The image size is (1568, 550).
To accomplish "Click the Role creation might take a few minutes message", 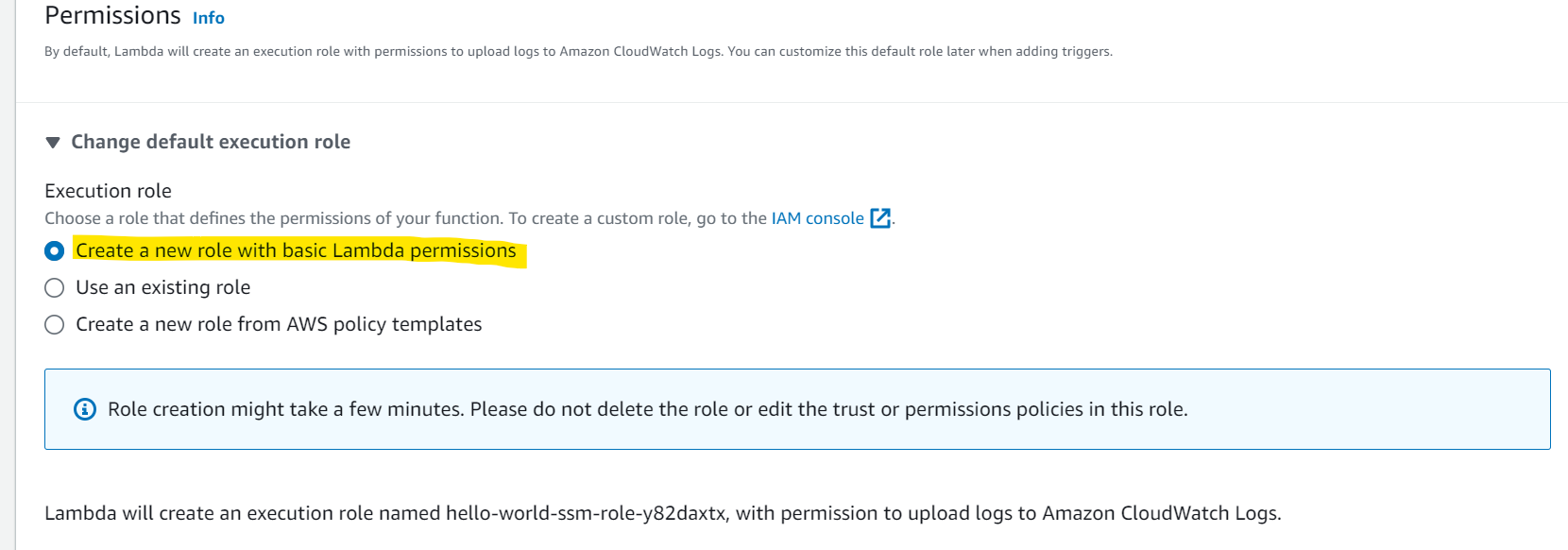I will click(x=648, y=409).
